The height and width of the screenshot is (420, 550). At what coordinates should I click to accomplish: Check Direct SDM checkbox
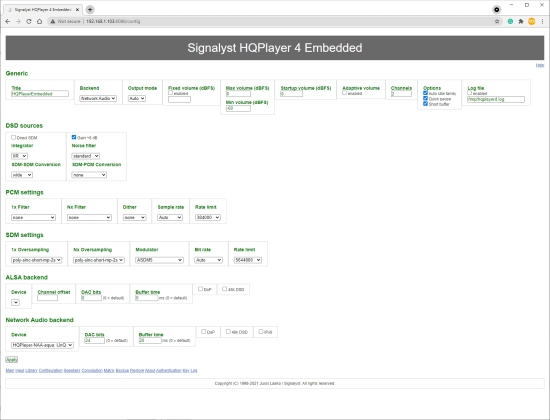coord(14,137)
